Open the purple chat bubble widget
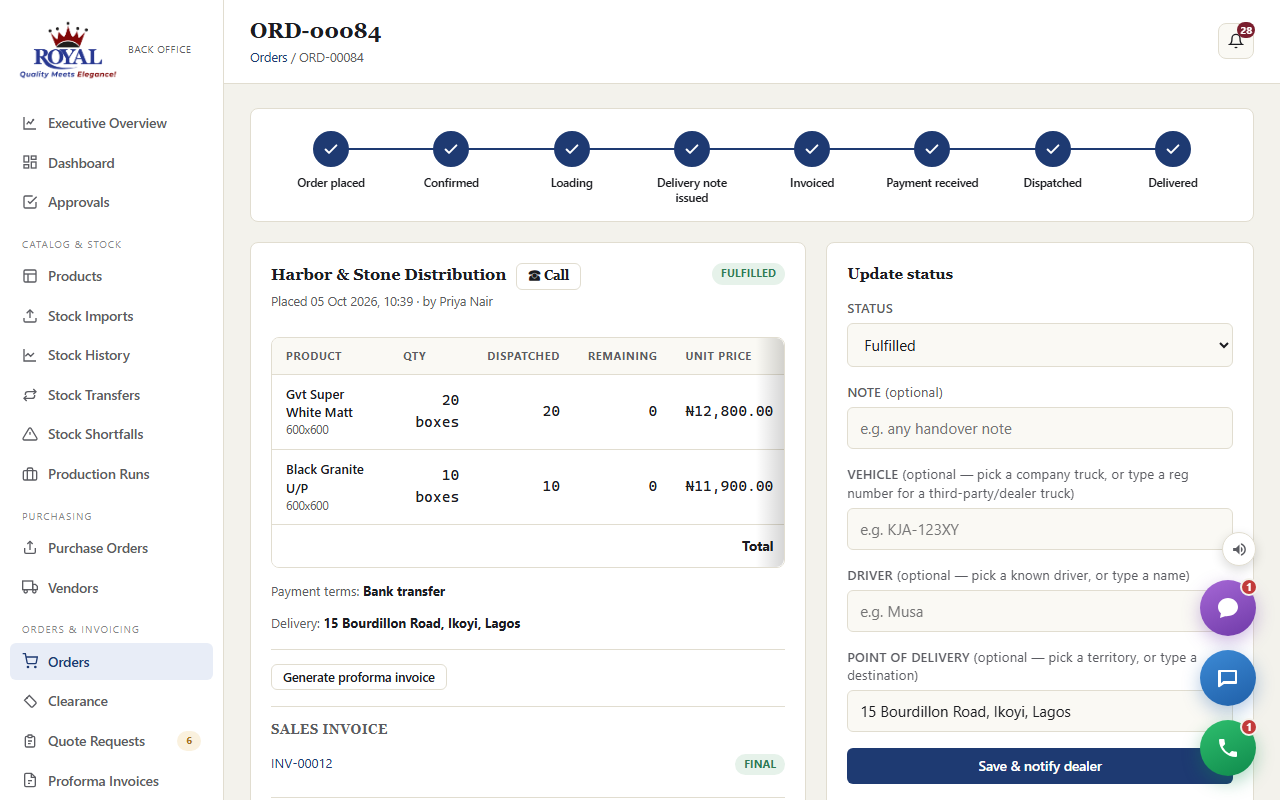1280x800 pixels. [1228, 608]
